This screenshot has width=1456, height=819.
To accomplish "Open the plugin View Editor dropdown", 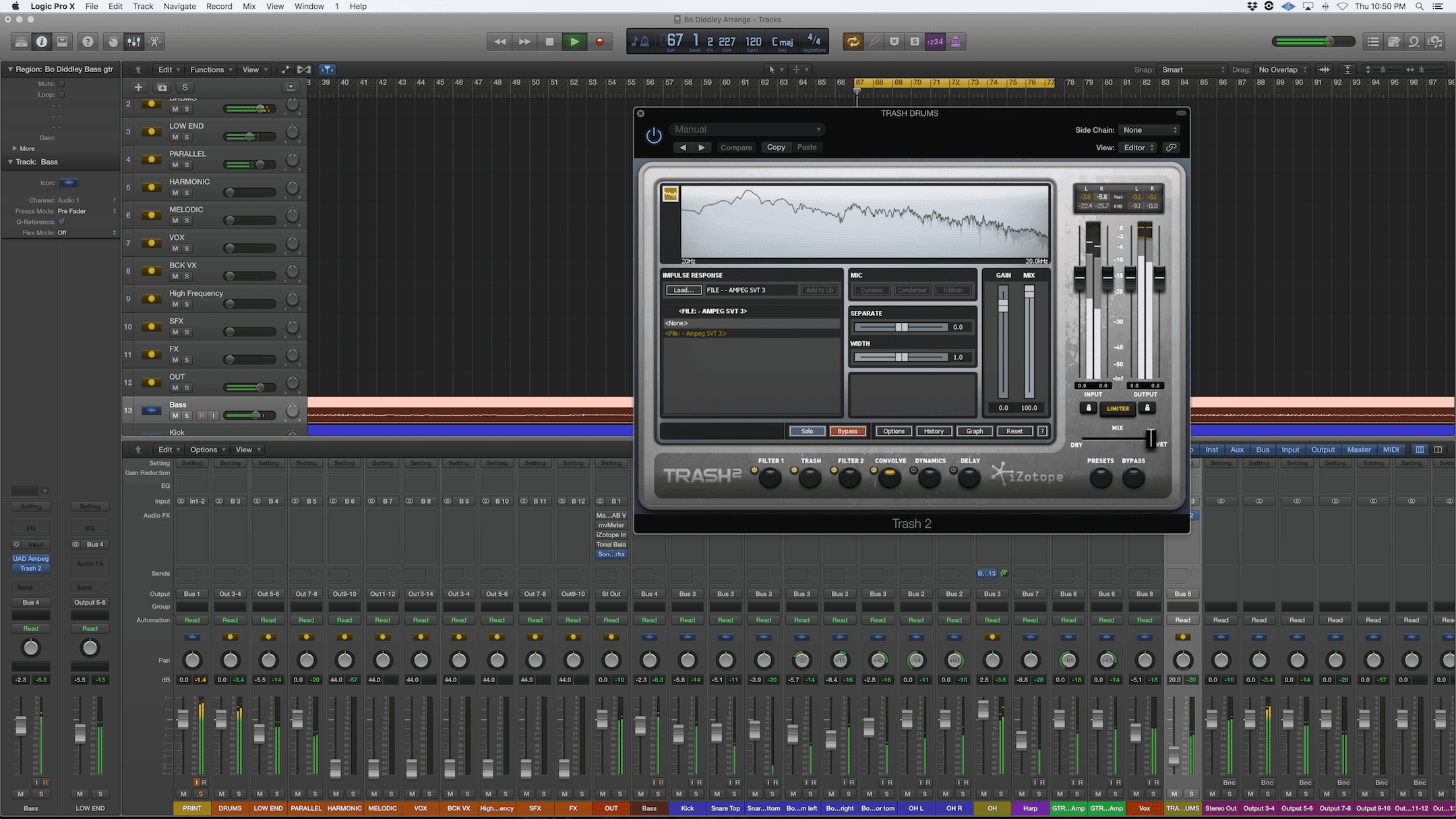I will pos(1138,148).
